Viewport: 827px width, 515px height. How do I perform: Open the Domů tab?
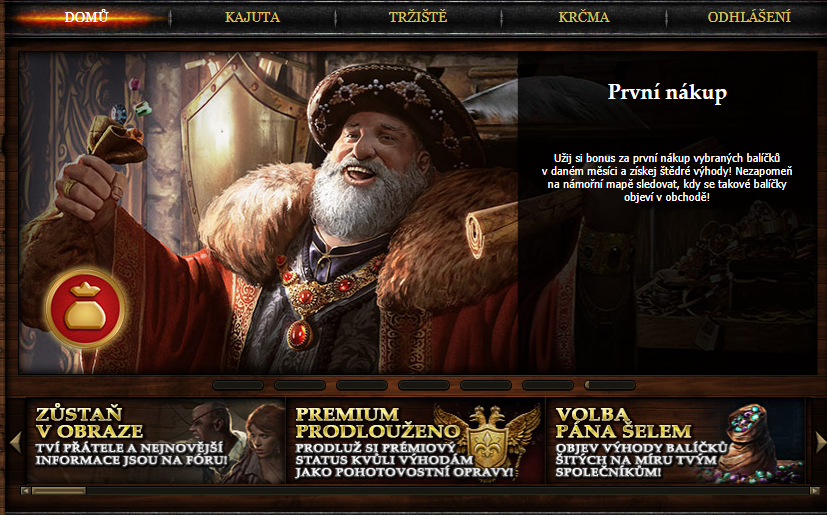coord(87,17)
